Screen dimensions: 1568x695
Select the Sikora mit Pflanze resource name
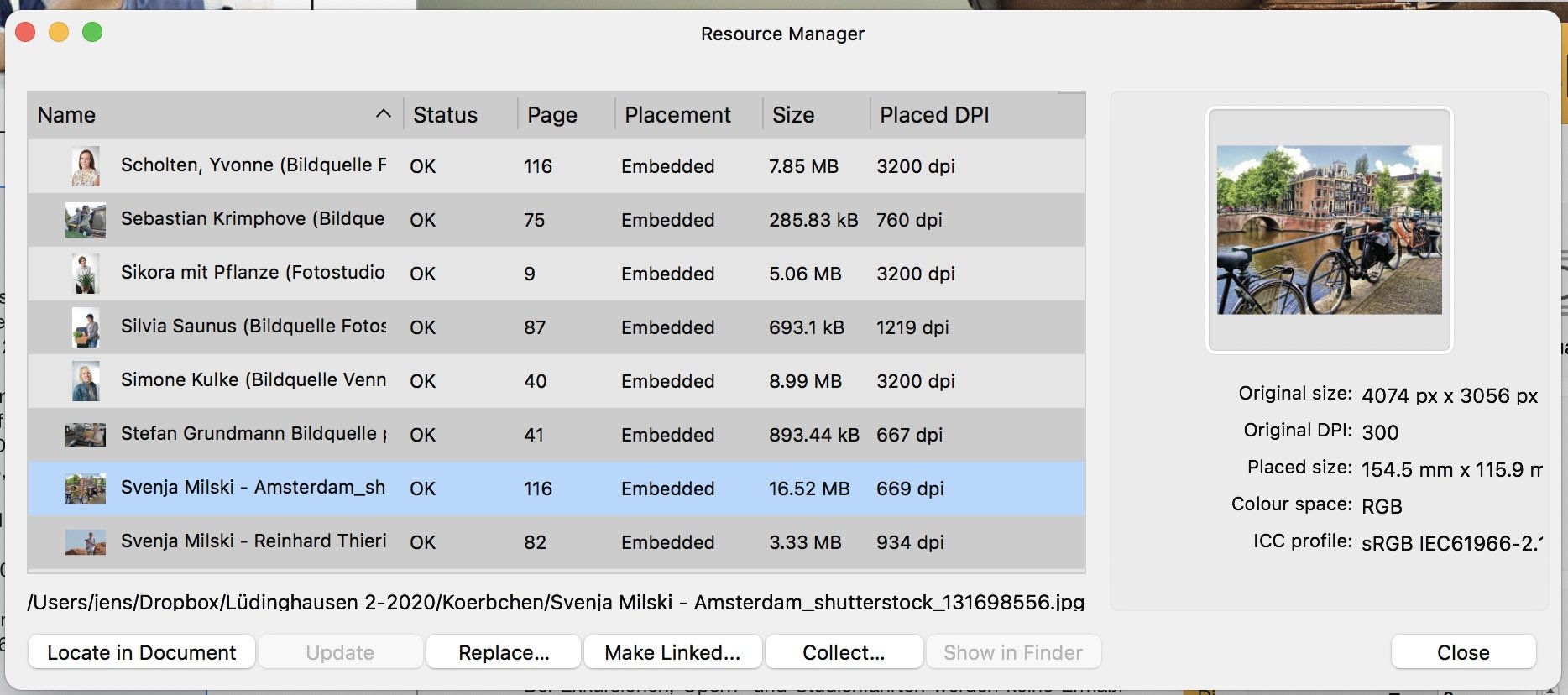pyautogui.click(x=253, y=273)
